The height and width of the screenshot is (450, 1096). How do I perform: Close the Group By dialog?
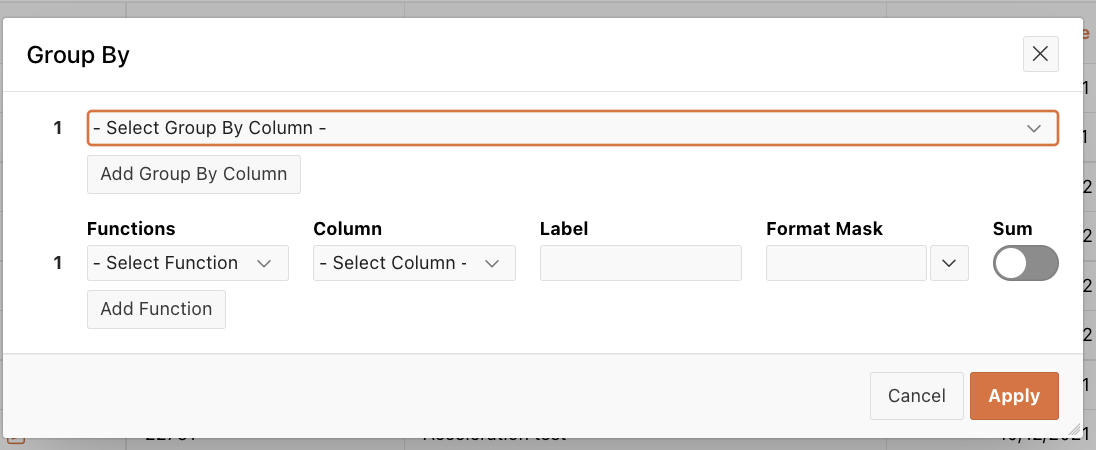1040,54
